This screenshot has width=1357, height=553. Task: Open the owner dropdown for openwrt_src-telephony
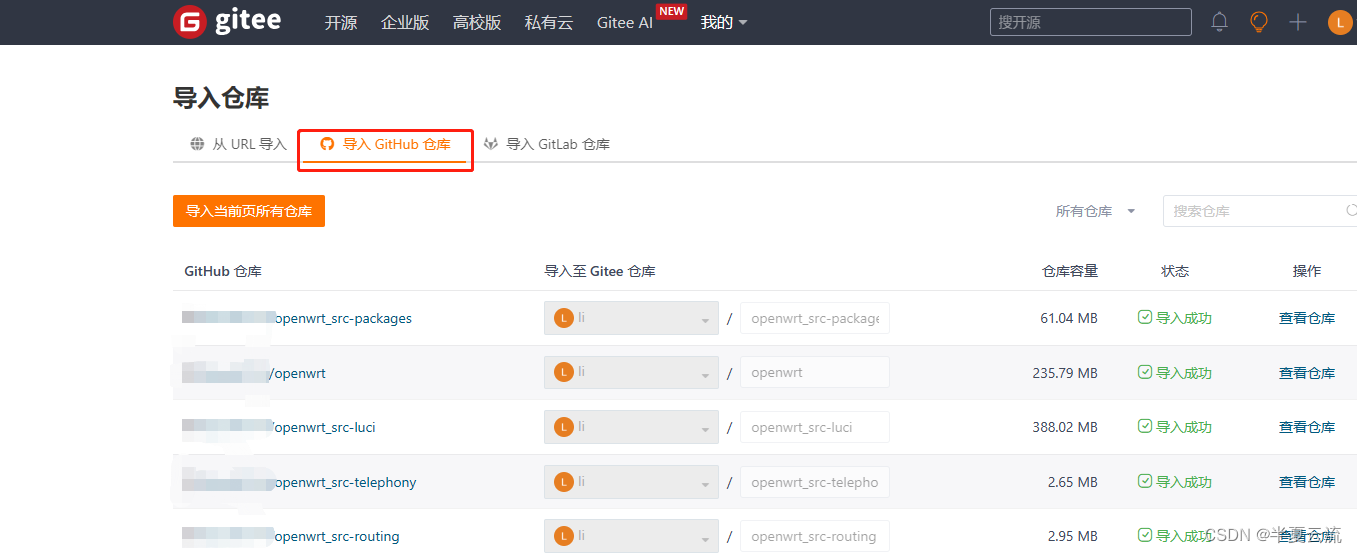pyautogui.click(x=631, y=482)
